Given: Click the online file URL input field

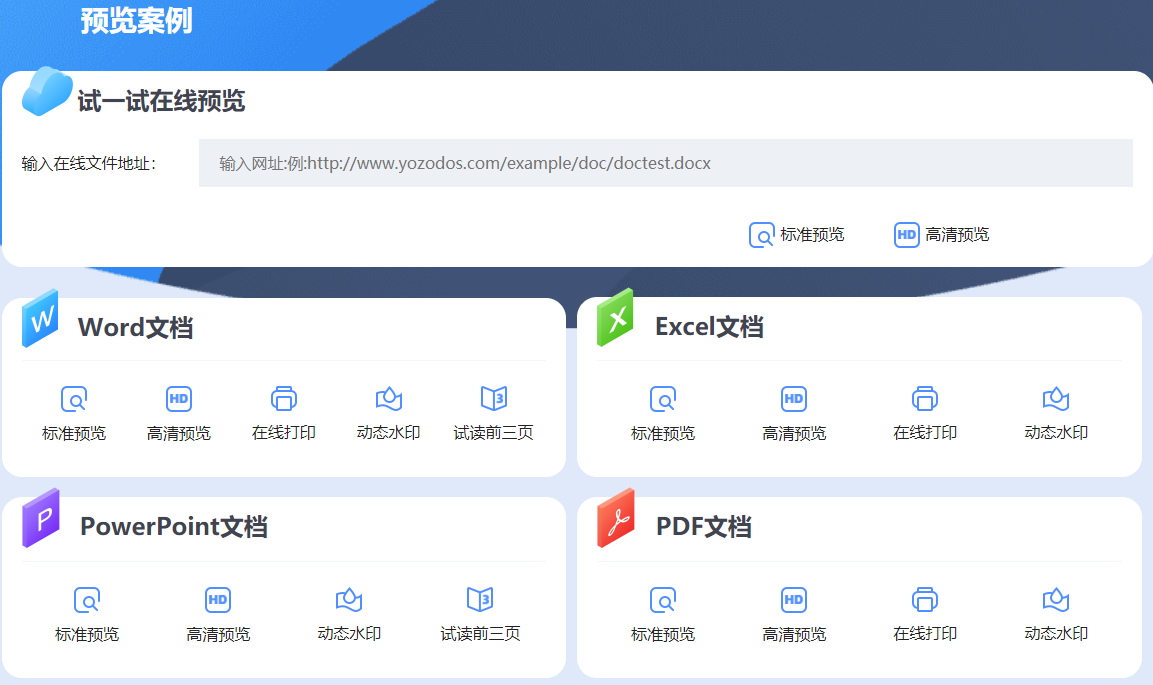Looking at the screenshot, I should point(665,163).
